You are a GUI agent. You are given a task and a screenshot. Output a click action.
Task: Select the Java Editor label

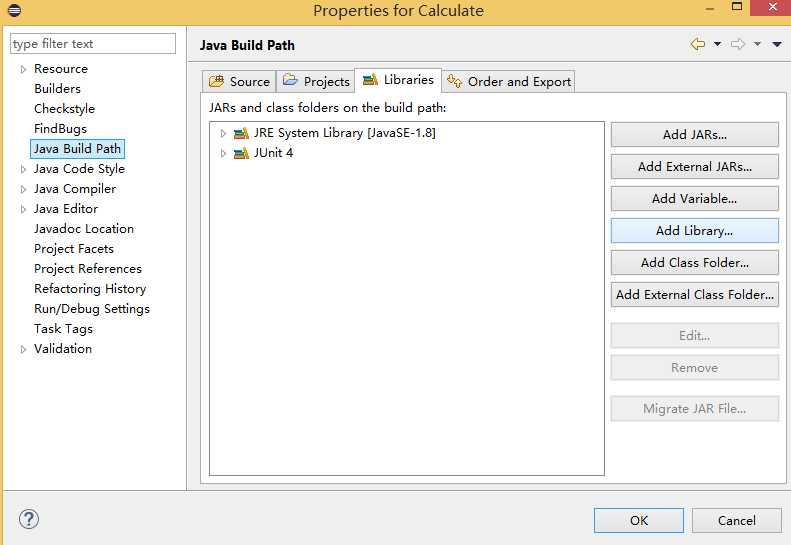(66, 209)
